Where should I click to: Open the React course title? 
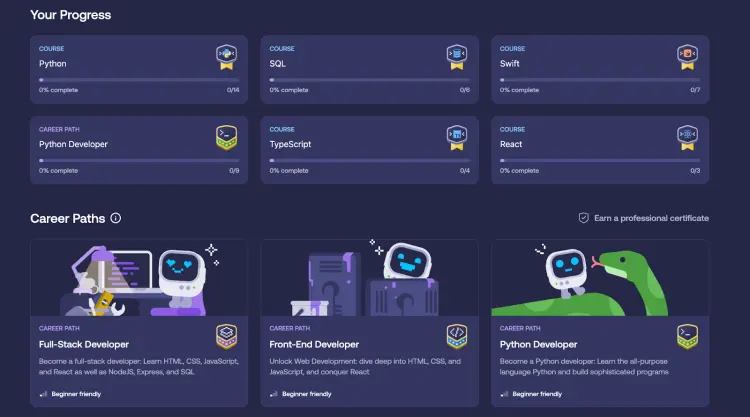[x=511, y=144]
